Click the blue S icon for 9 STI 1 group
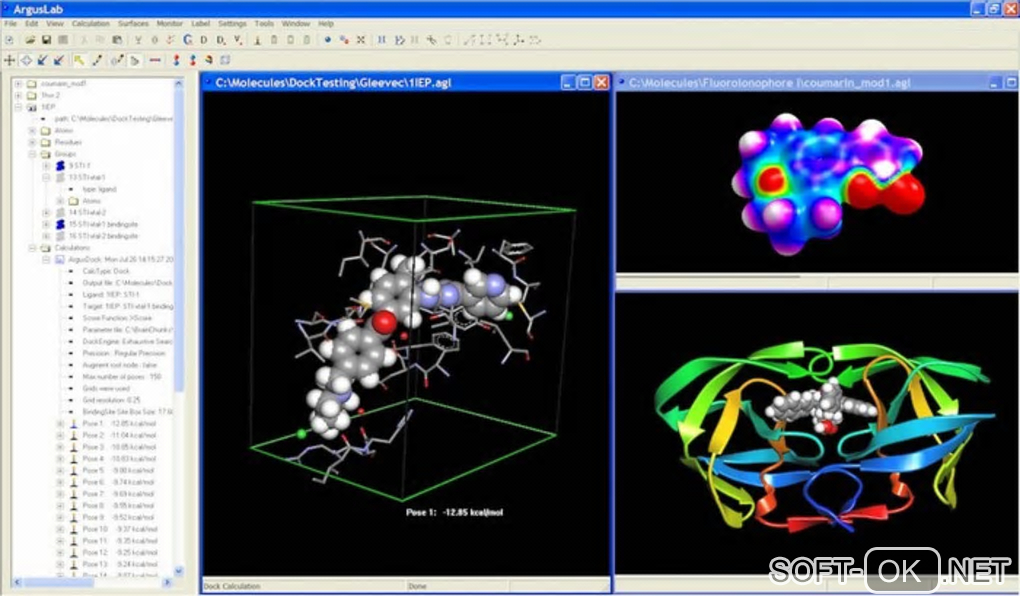Viewport: 1020px width, 596px height. click(60, 166)
